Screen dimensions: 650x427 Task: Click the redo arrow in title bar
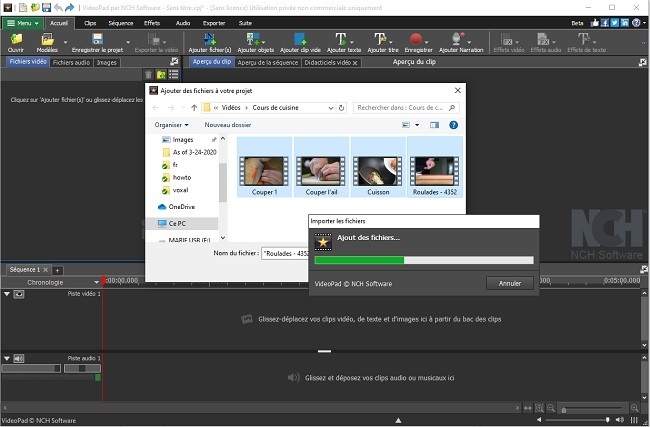tap(70, 7)
